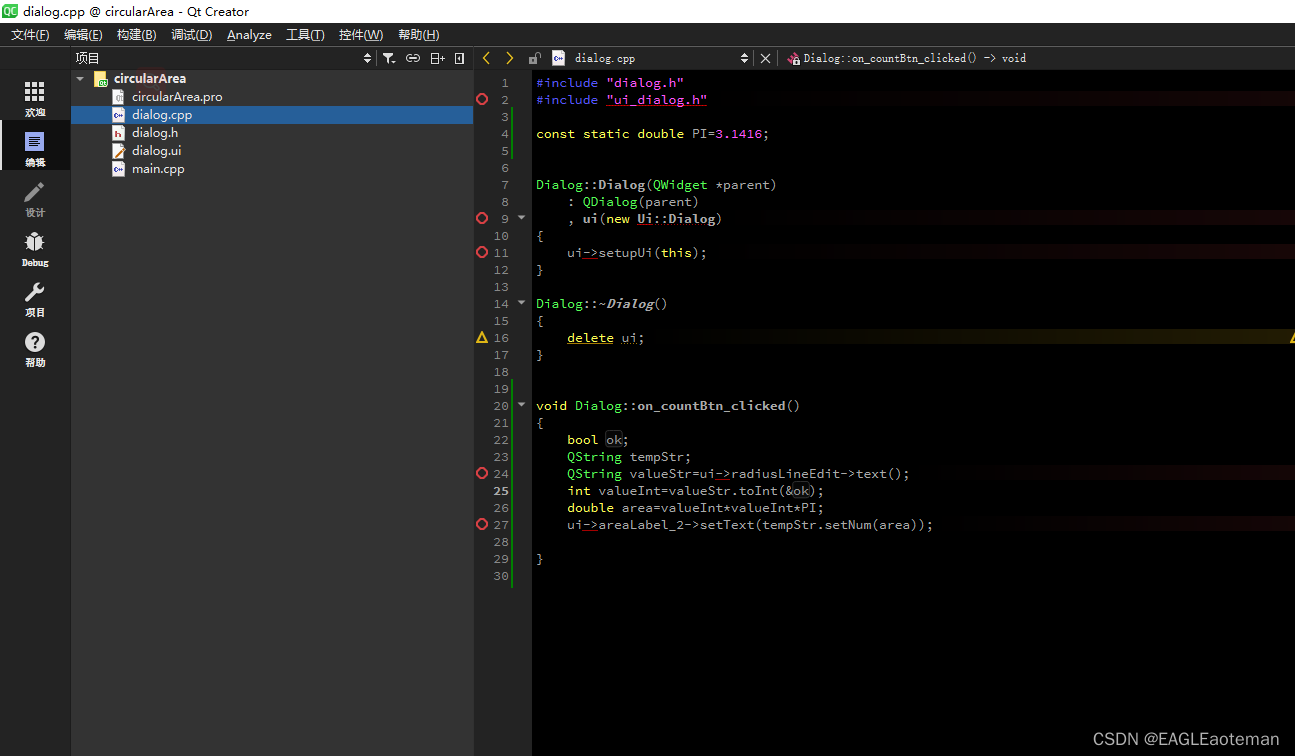Open the Help mode (帮助) question icon
The width and height of the screenshot is (1295, 756).
35,348
